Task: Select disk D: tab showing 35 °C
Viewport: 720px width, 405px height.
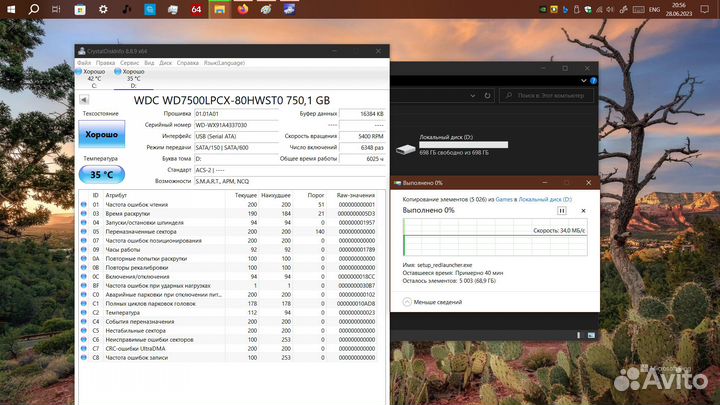Action: (x=133, y=78)
